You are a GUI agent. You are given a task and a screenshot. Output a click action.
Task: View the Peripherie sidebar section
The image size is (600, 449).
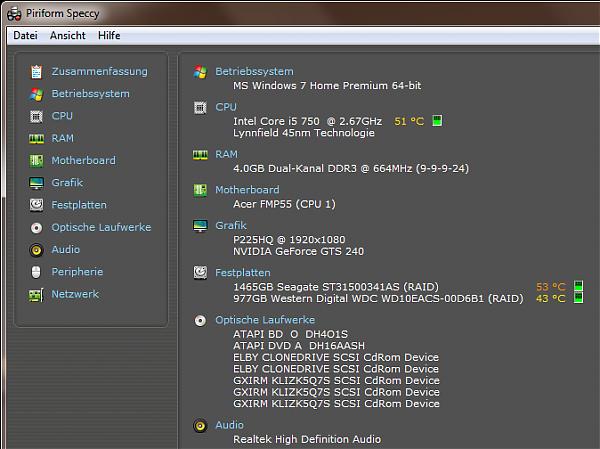[77, 272]
